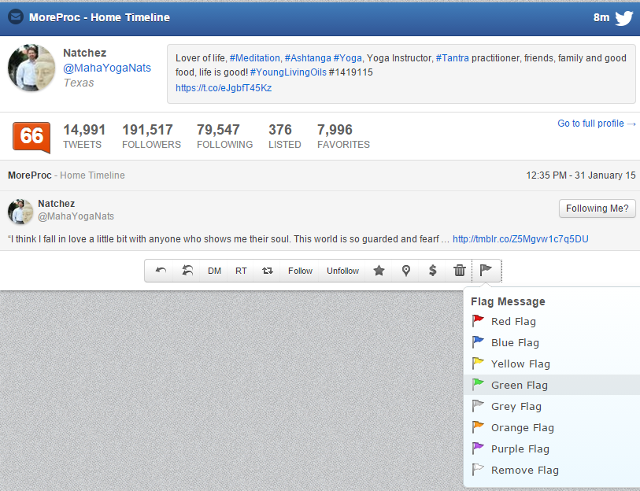Click the #YoungLivingOils hashtag
This screenshot has height=491, width=640.
coord(288,72)
